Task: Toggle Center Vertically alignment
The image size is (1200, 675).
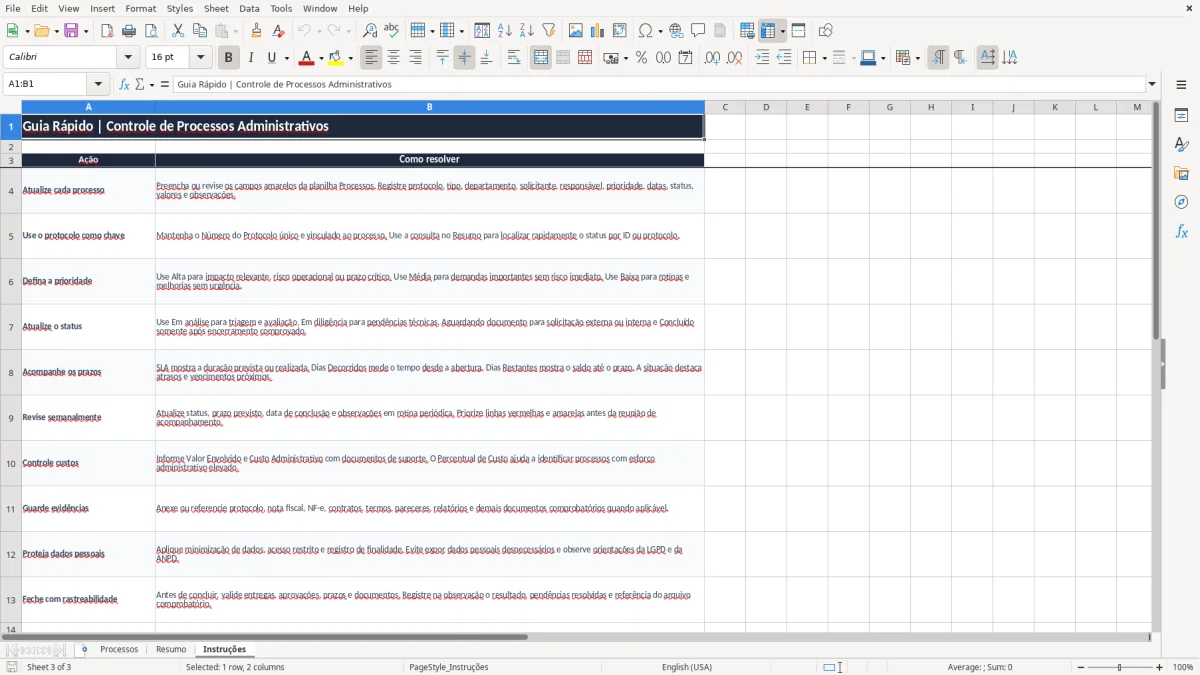Action: pyautogui.click(x=464, y=58)
